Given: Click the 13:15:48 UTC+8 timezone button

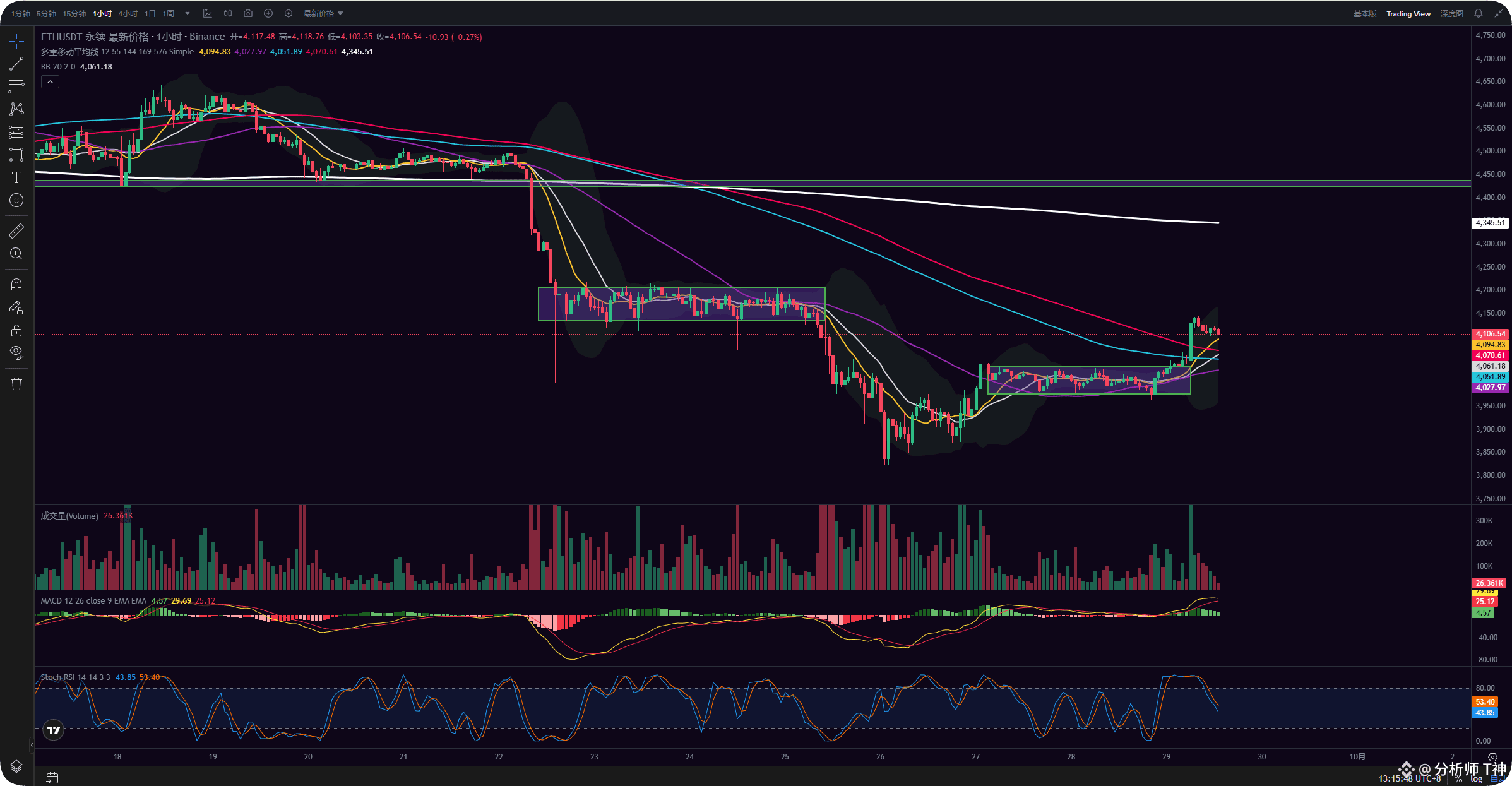Looking at the screenshot, I should click(x=1409, y=778).
